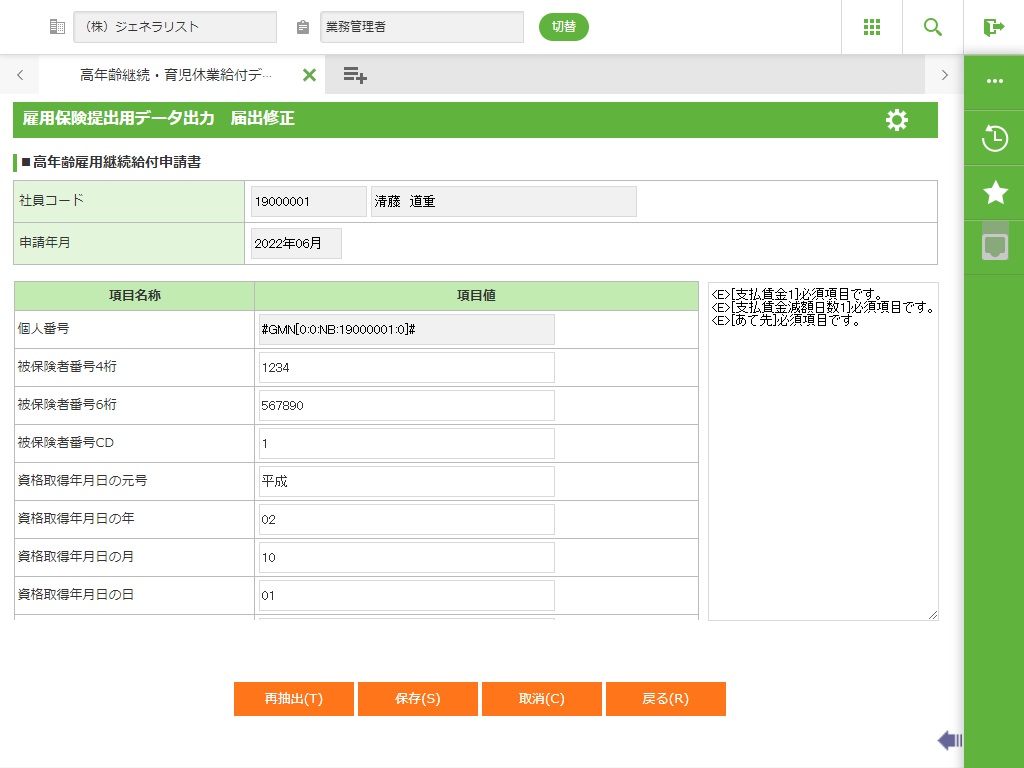1024x768 pixels.
Task: Open the history clock icon in sidebar
Action: pyautogui.click(x=994, y=138)
